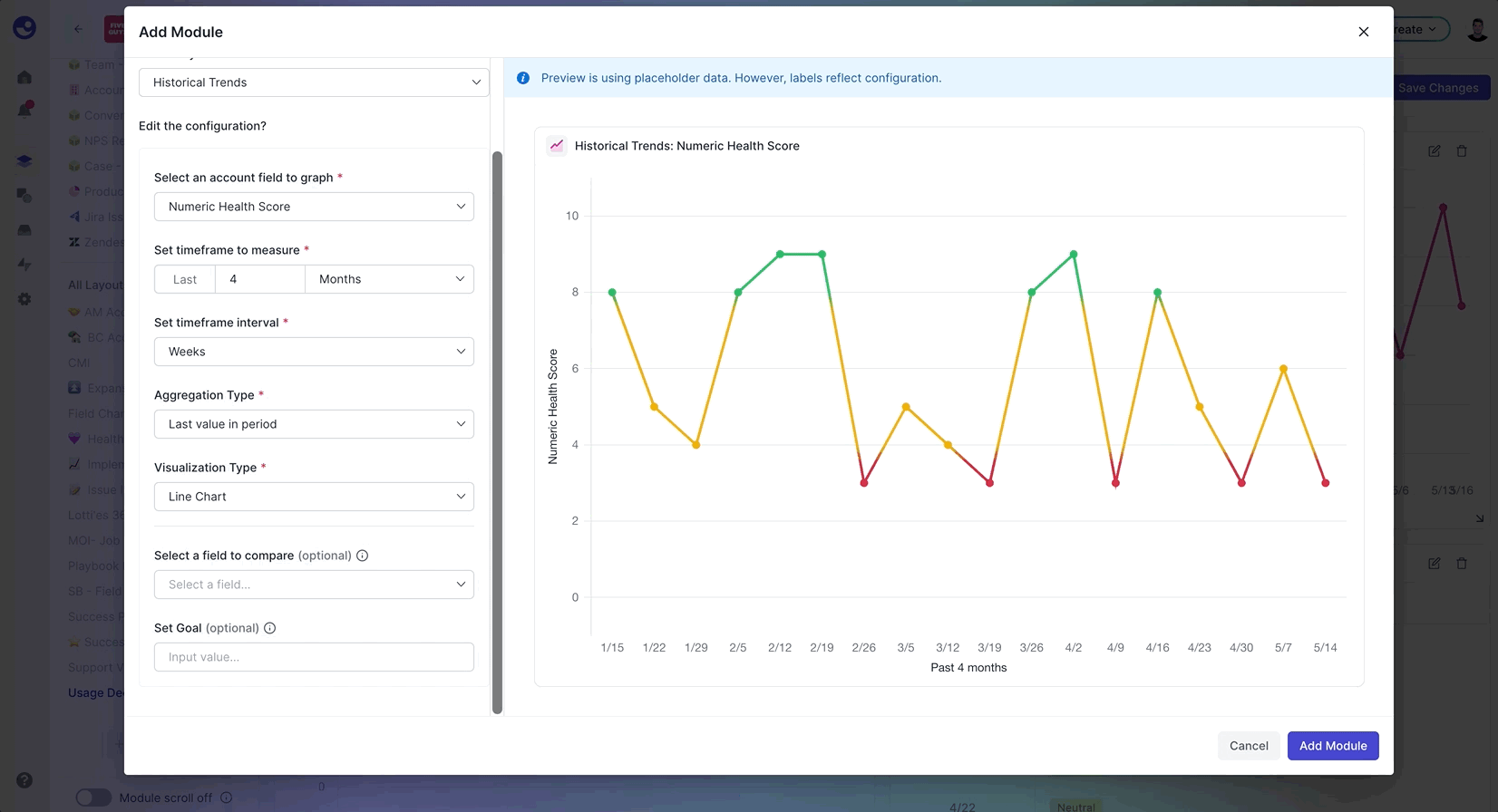1498x812 pixels.
Task: Click info icon next to Select a field to compare
Action: click(363, 556)
